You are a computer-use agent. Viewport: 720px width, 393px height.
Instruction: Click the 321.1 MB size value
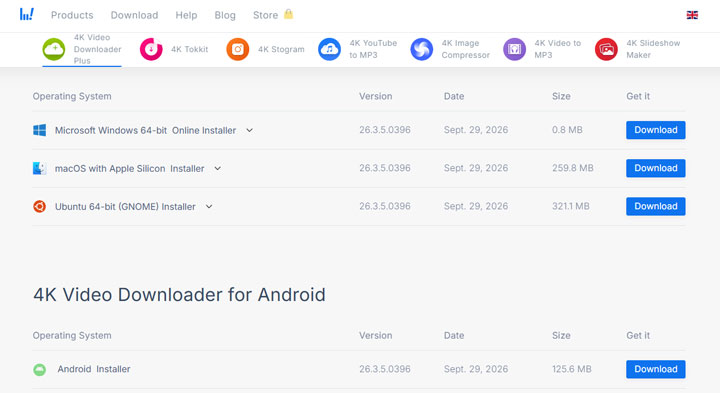pyautogui.click(x=571, y=206)
